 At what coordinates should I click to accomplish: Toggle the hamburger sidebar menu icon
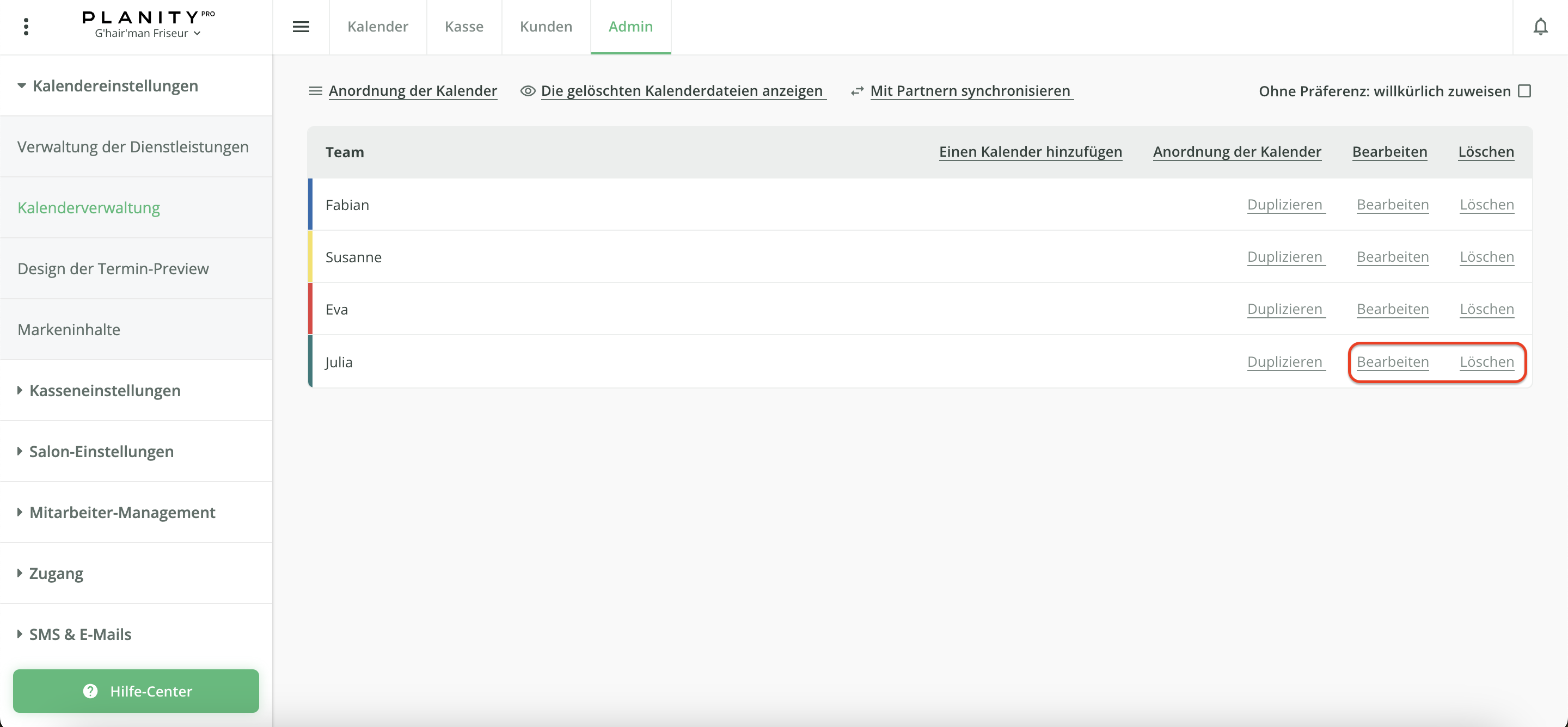[301, 27]
